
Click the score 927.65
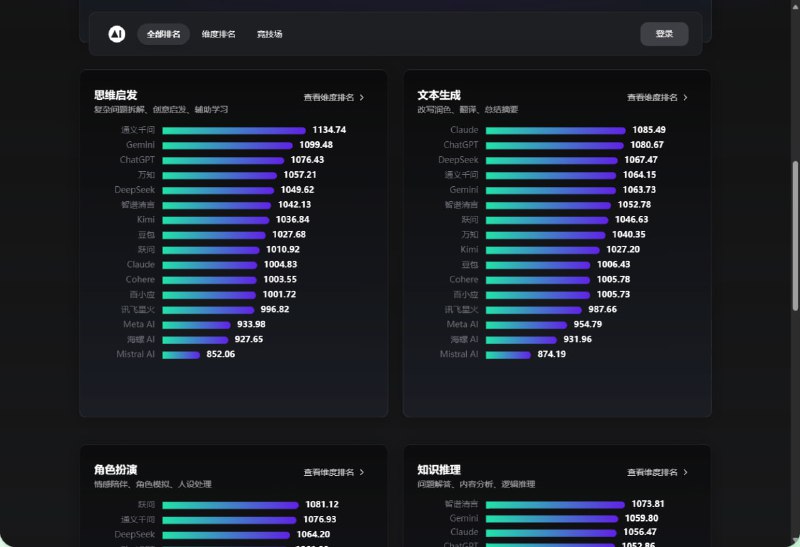click(x=249, y=339)
